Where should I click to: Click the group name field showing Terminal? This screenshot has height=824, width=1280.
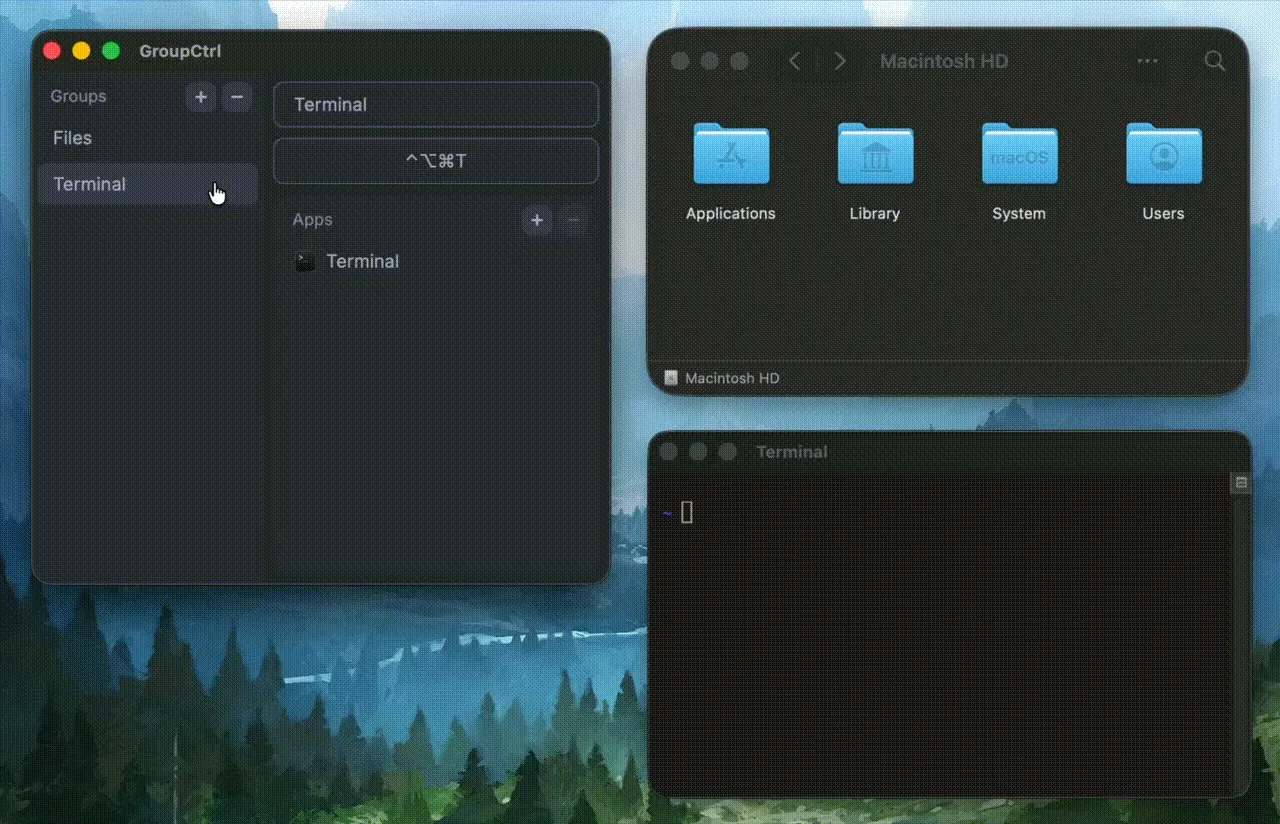(x=436, y=104)
